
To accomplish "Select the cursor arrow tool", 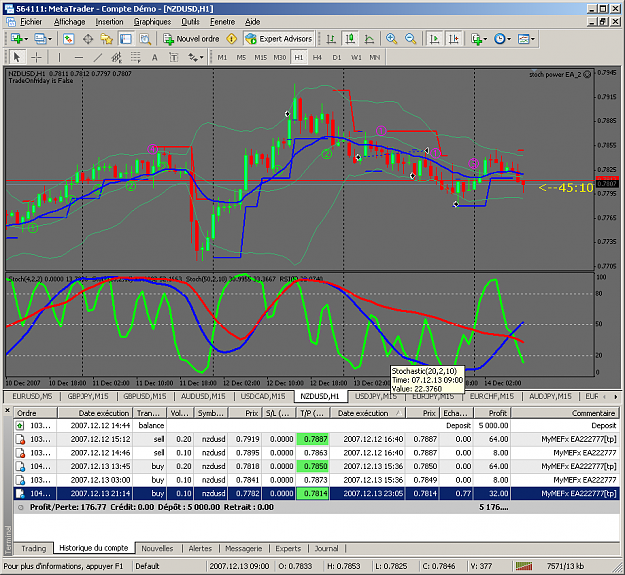I will point(17,57).
